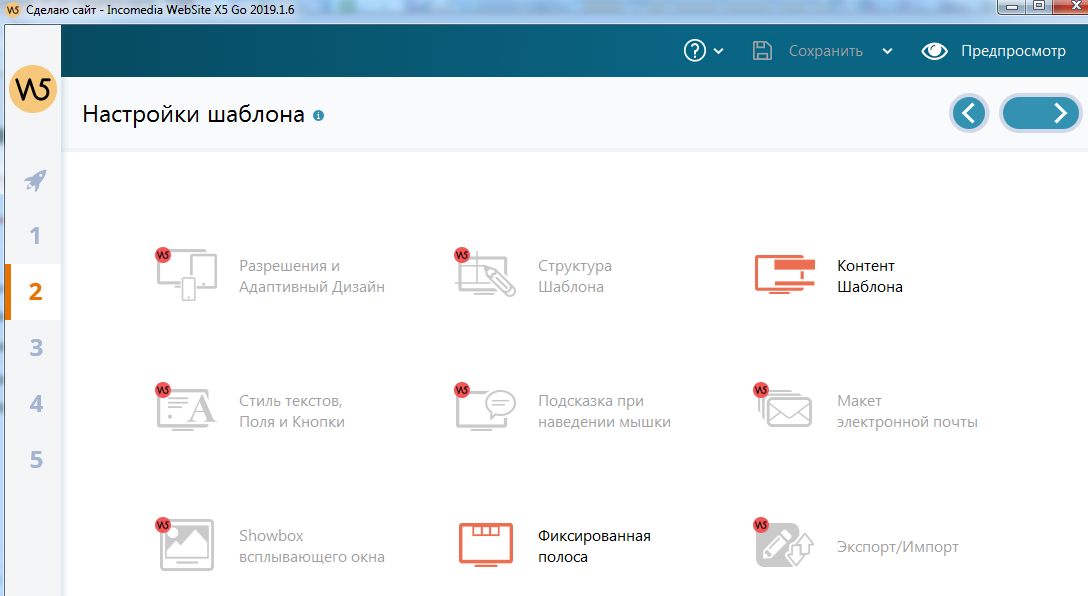Click the Подсказка при наведении мышки icon
This screenshot has height=596, width=1088.
485,410
